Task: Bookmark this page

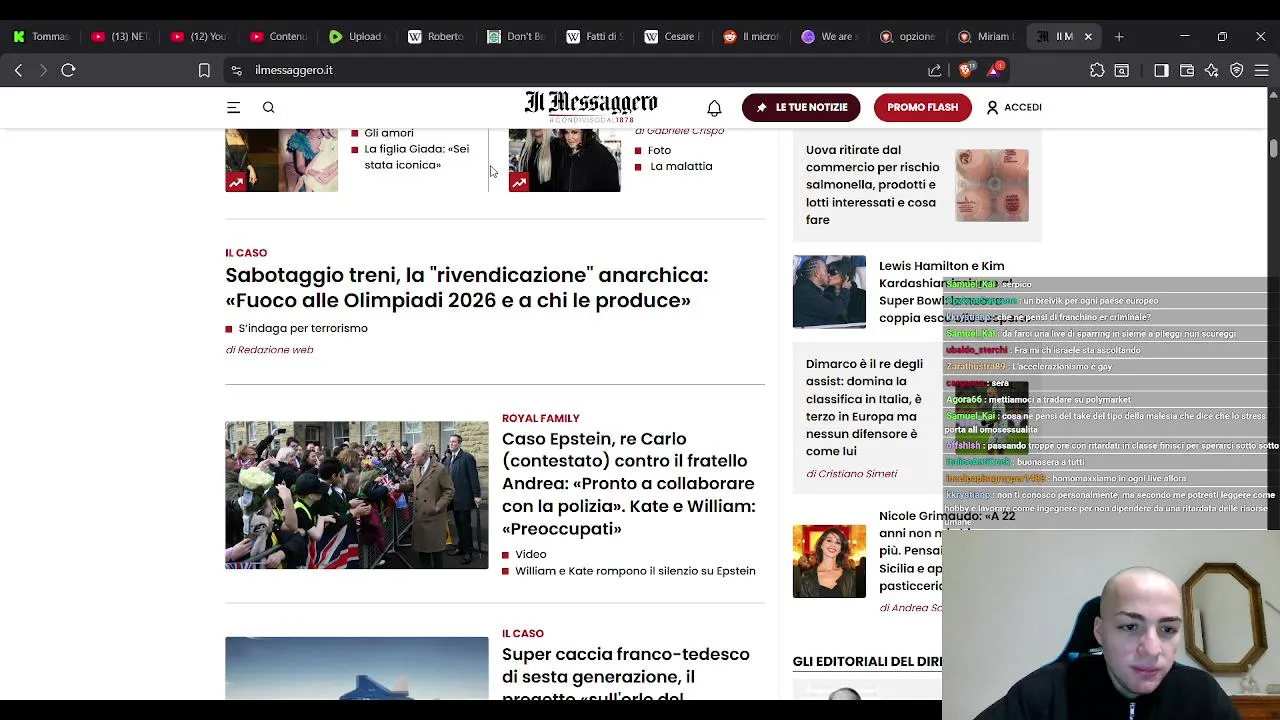Action: pos(204,70)
